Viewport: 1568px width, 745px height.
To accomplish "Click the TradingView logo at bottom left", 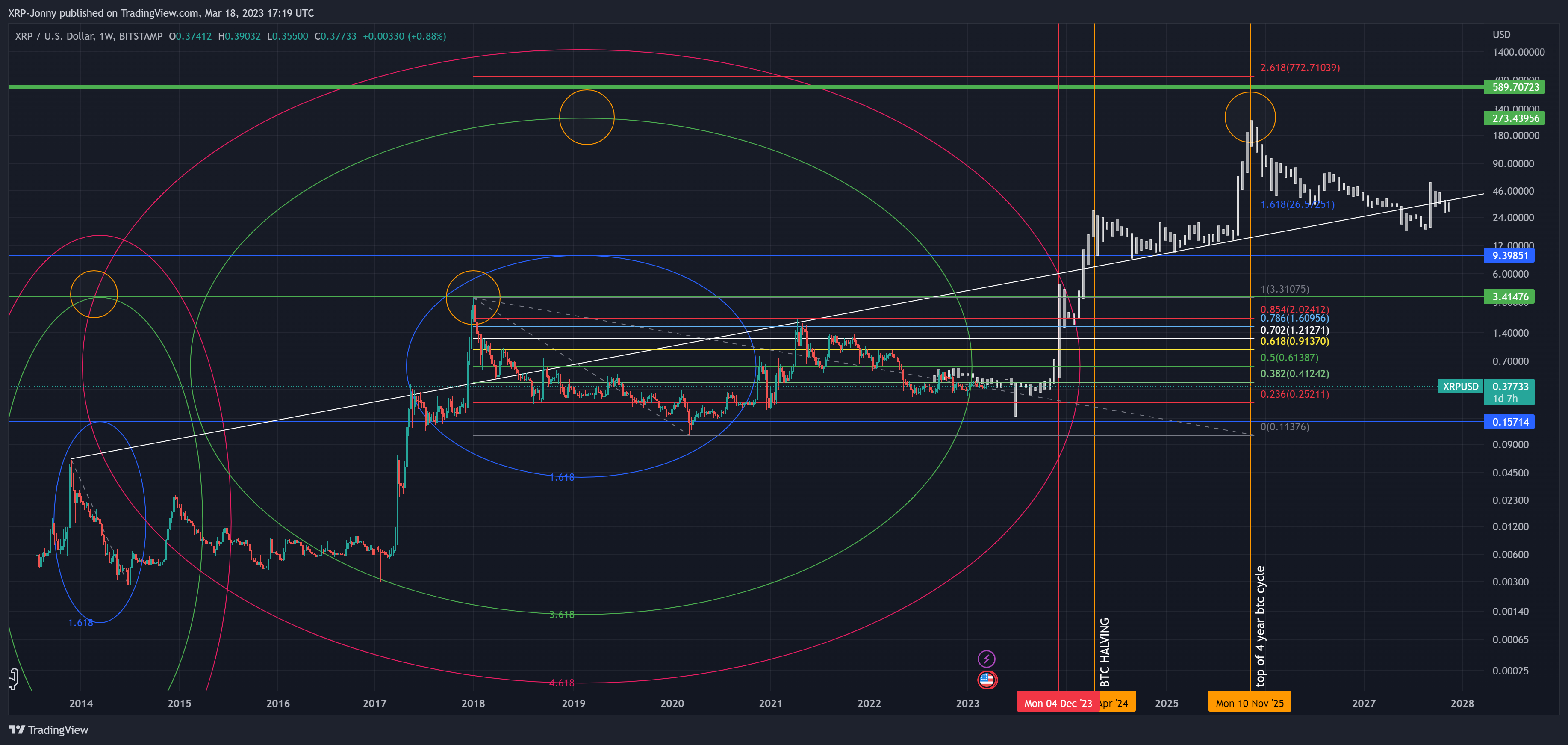I will coord(48,730).
